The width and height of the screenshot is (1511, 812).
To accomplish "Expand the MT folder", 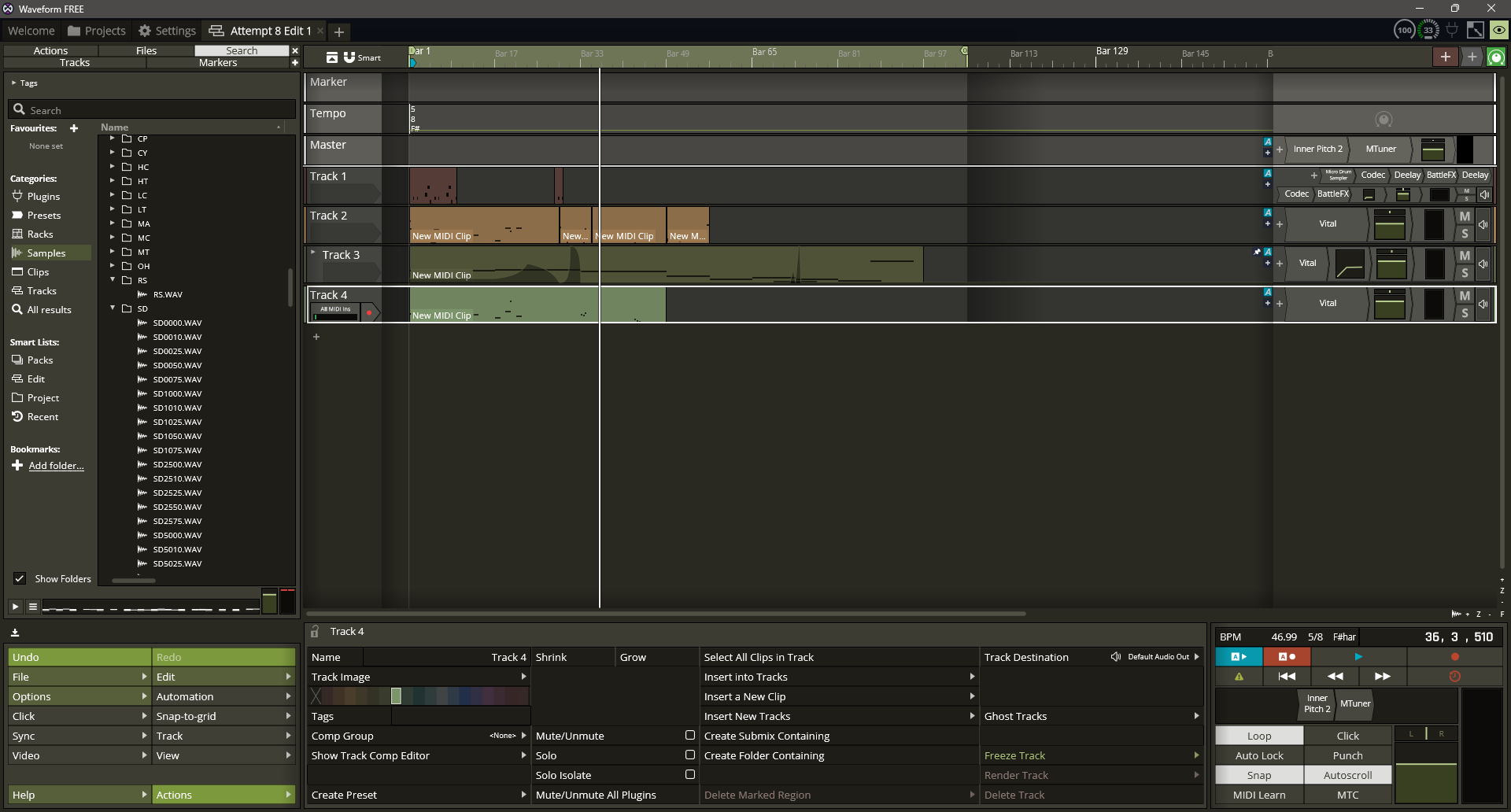I will (x=113, y=251).
